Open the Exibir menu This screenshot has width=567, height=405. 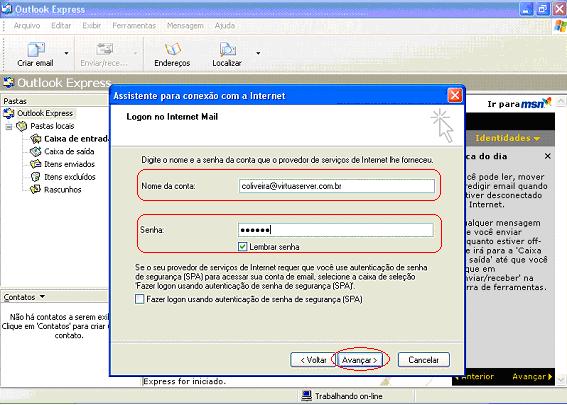coord(92,26)
